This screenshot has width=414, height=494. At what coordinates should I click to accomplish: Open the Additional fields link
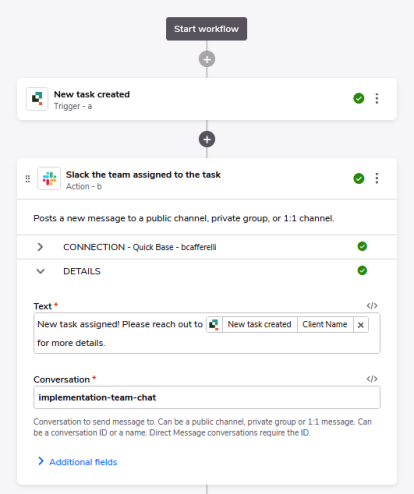83,462
